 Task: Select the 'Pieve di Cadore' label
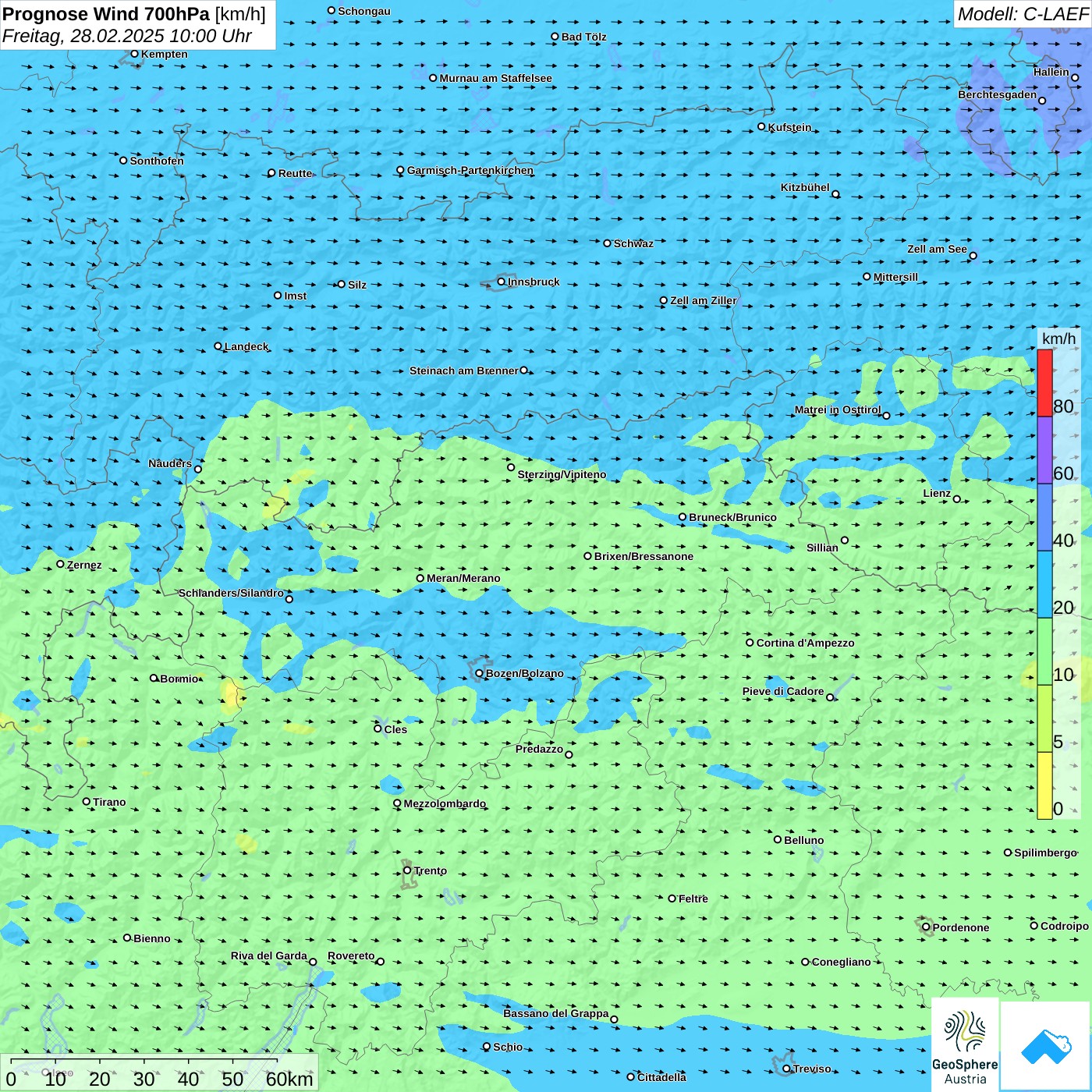click(783, 691)
